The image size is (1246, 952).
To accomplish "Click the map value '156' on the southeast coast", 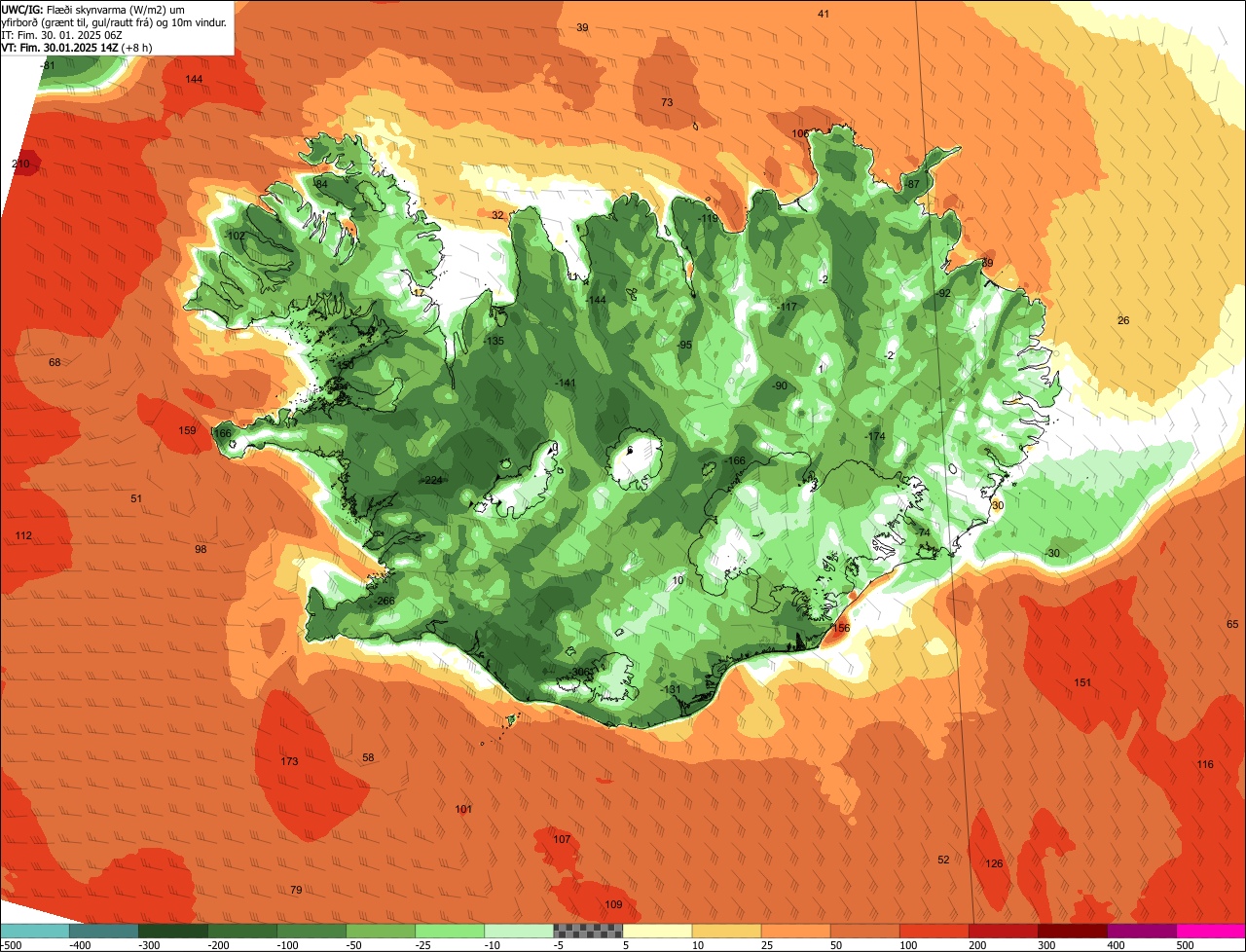I will (841, 628).
